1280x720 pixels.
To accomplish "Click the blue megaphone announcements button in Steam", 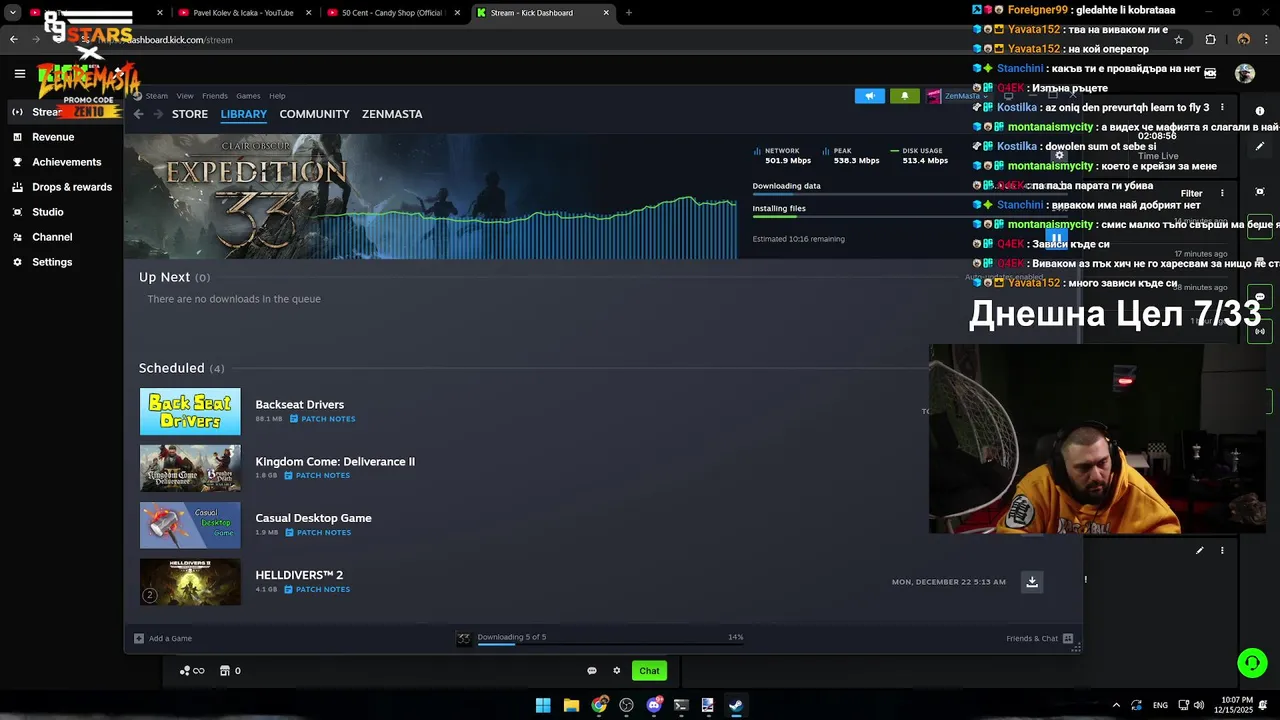I will 870,96.
